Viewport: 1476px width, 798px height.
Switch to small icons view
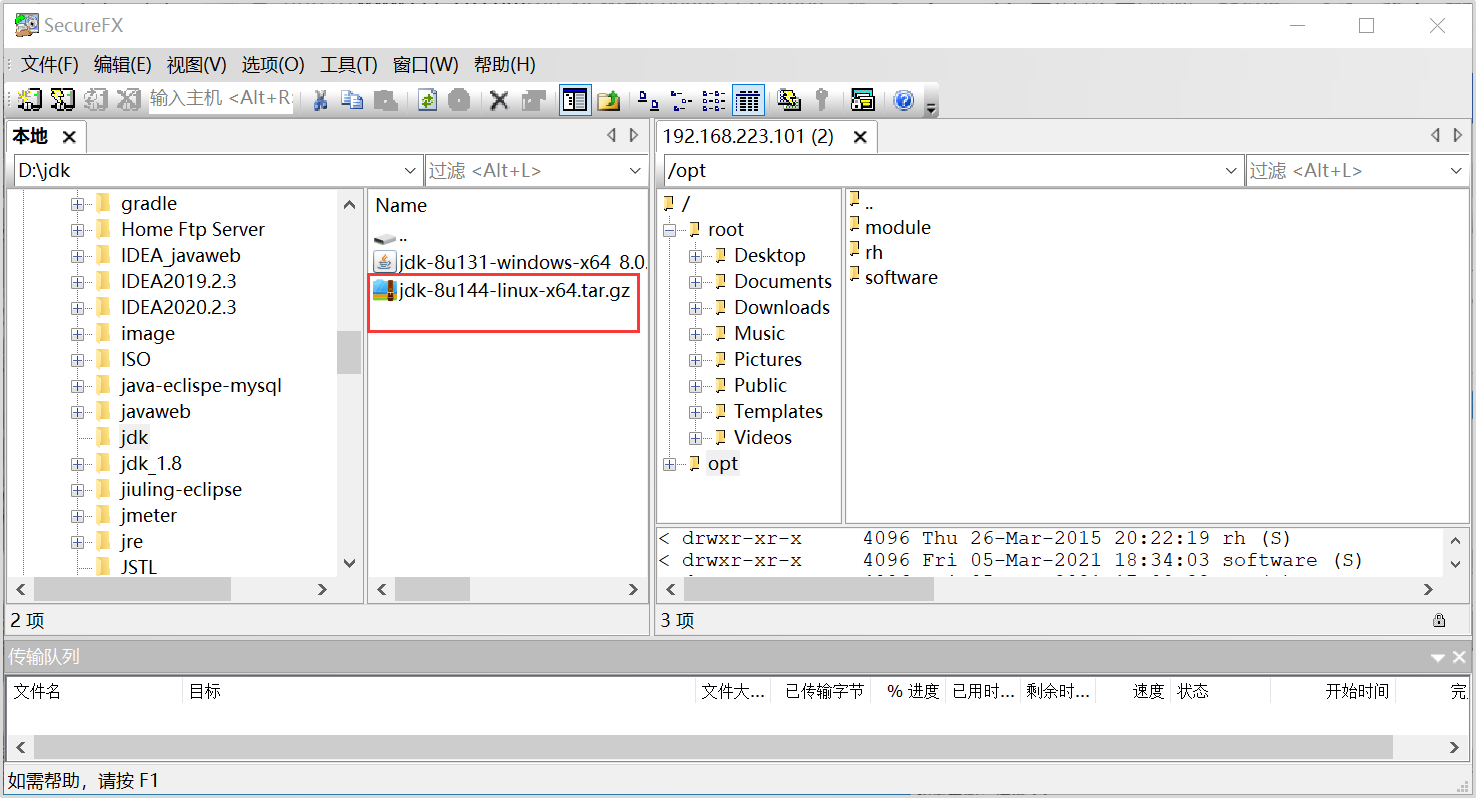click(x=681, y=100)
